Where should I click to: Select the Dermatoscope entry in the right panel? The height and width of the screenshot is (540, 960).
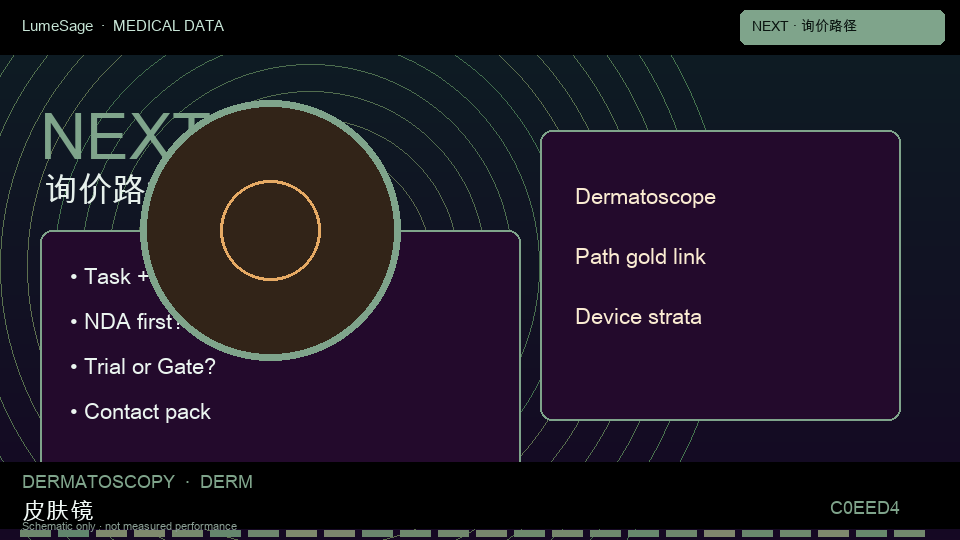pos(645,197)
